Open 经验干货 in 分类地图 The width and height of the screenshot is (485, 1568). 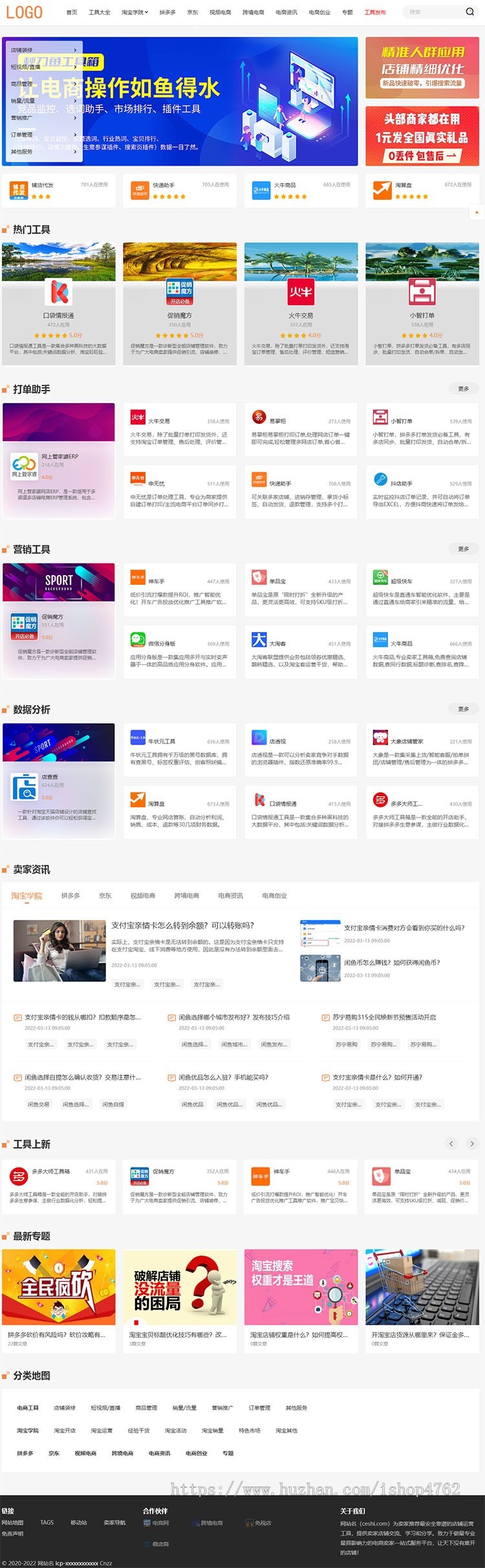pos(138,1430)
